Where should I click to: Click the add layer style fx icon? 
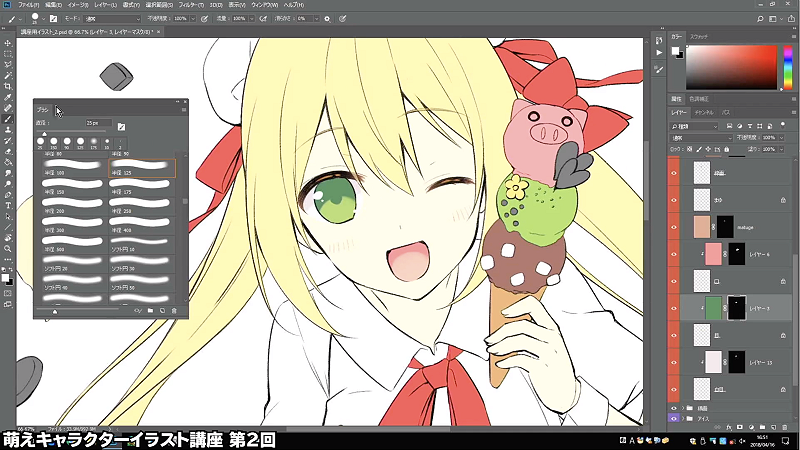(x=729, y=427)
